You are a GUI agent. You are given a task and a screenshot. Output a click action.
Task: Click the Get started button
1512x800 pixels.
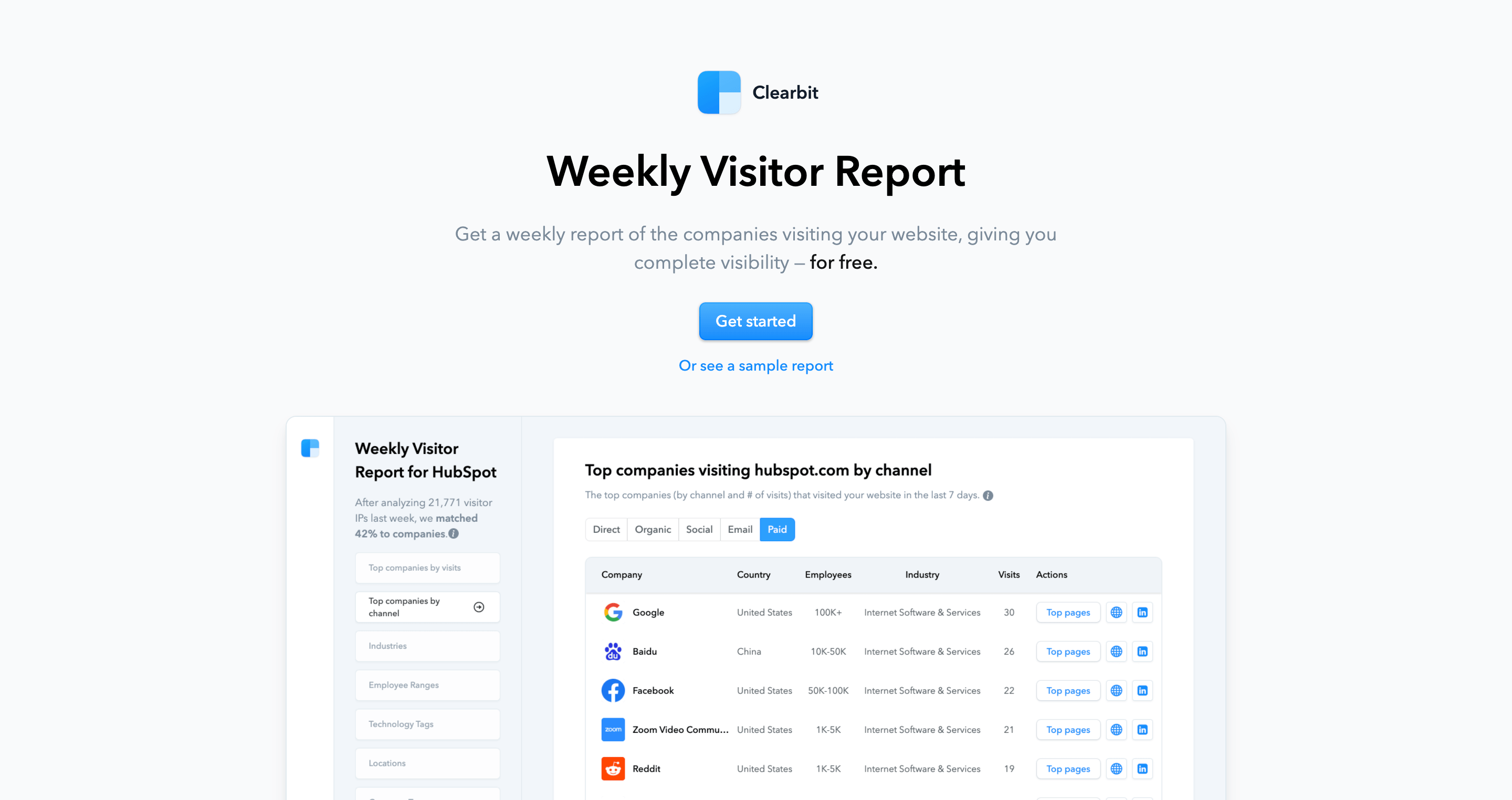click(756, 321)
